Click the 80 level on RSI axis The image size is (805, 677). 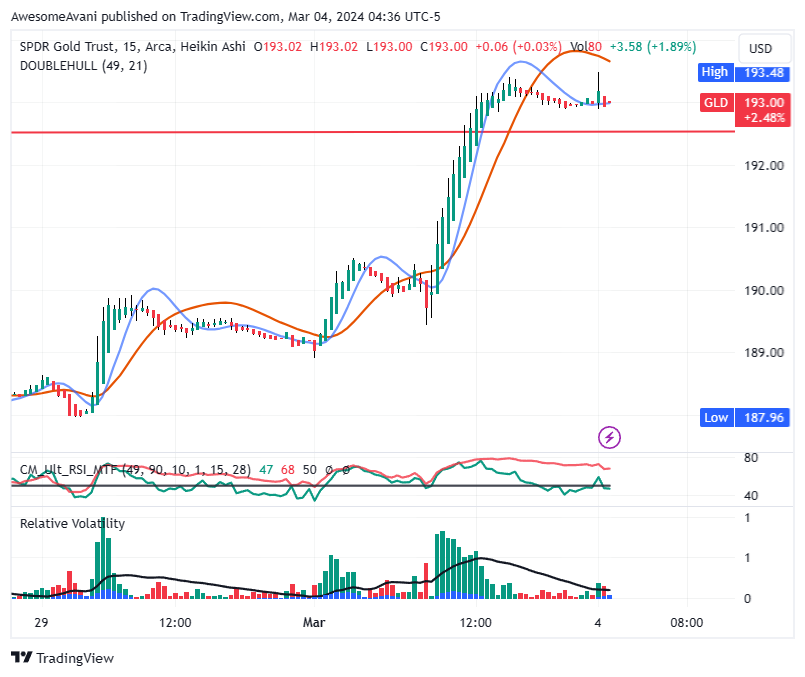point(751,458)
